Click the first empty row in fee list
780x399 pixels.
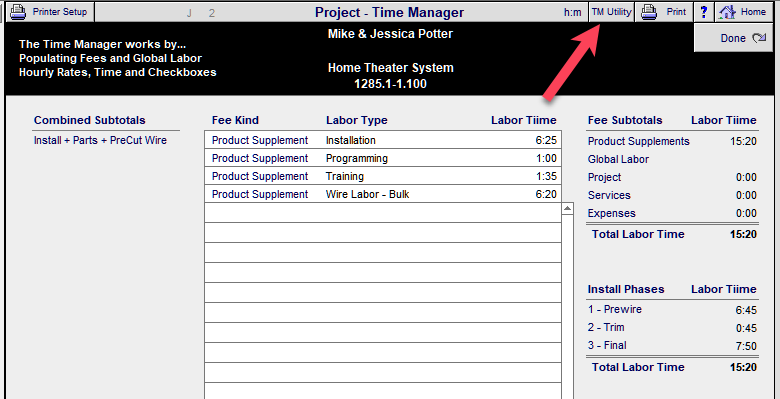click(x=383, y=212)
